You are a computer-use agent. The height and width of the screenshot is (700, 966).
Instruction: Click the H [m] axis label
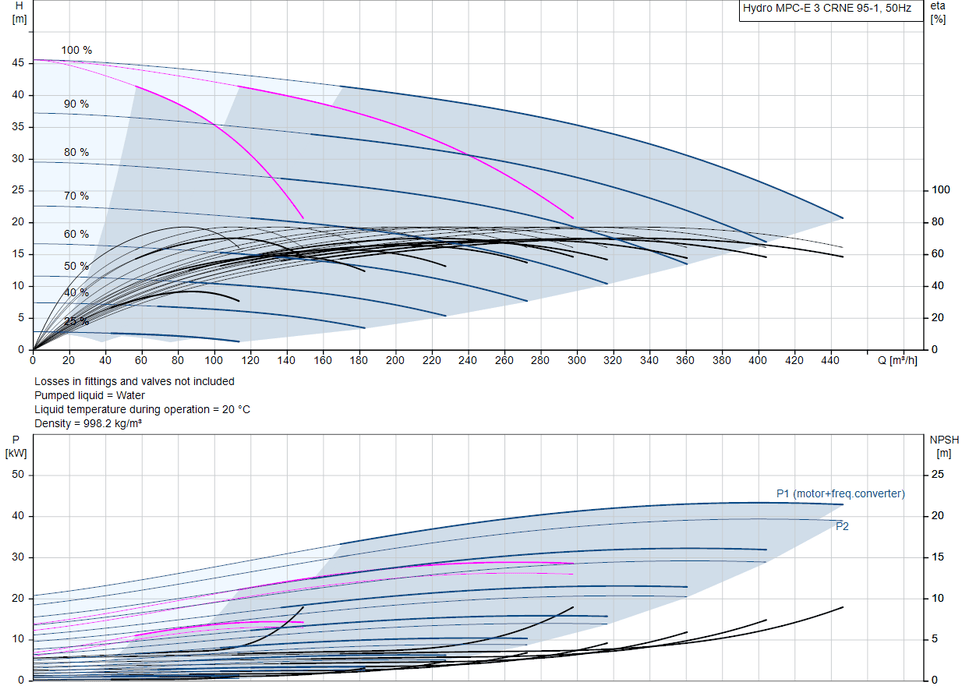(19, 12)
